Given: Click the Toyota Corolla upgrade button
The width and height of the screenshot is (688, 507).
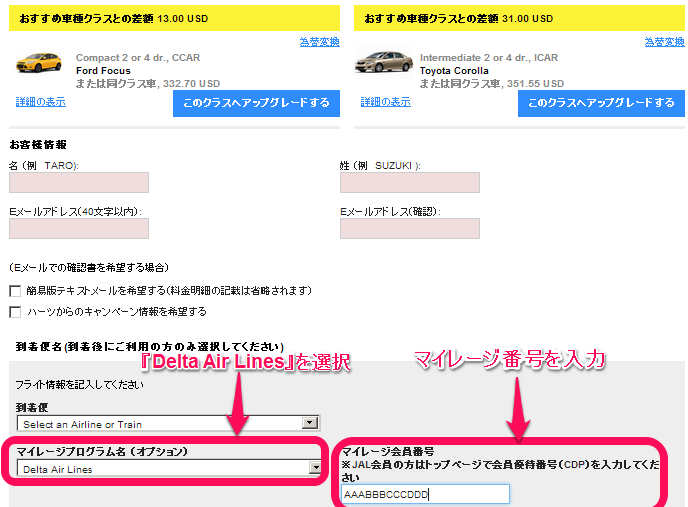Looking at the screenshot, I should click(601, 103).
